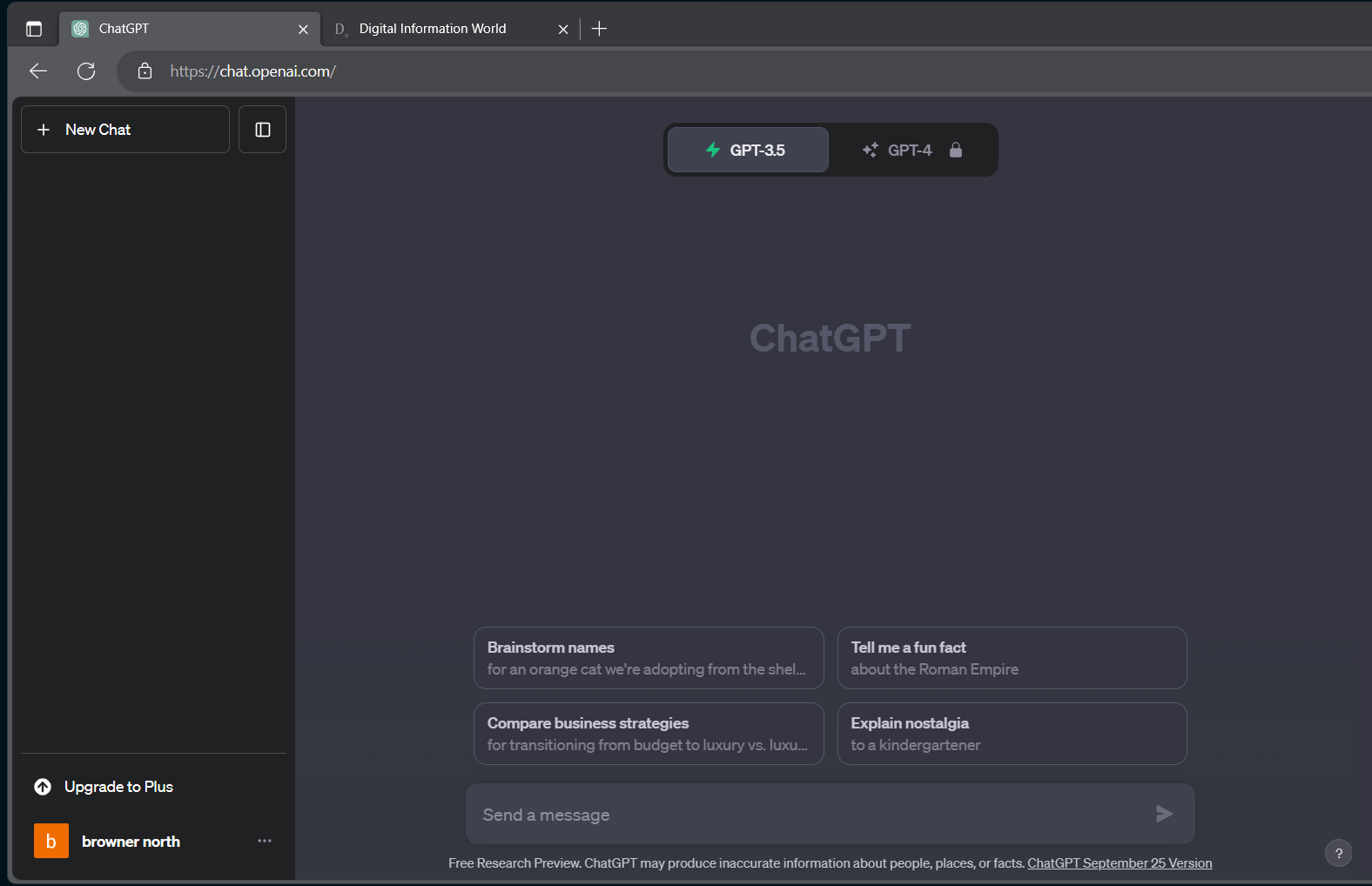
Task: Click the New Chat plus icon
Action: coord(44,130)
